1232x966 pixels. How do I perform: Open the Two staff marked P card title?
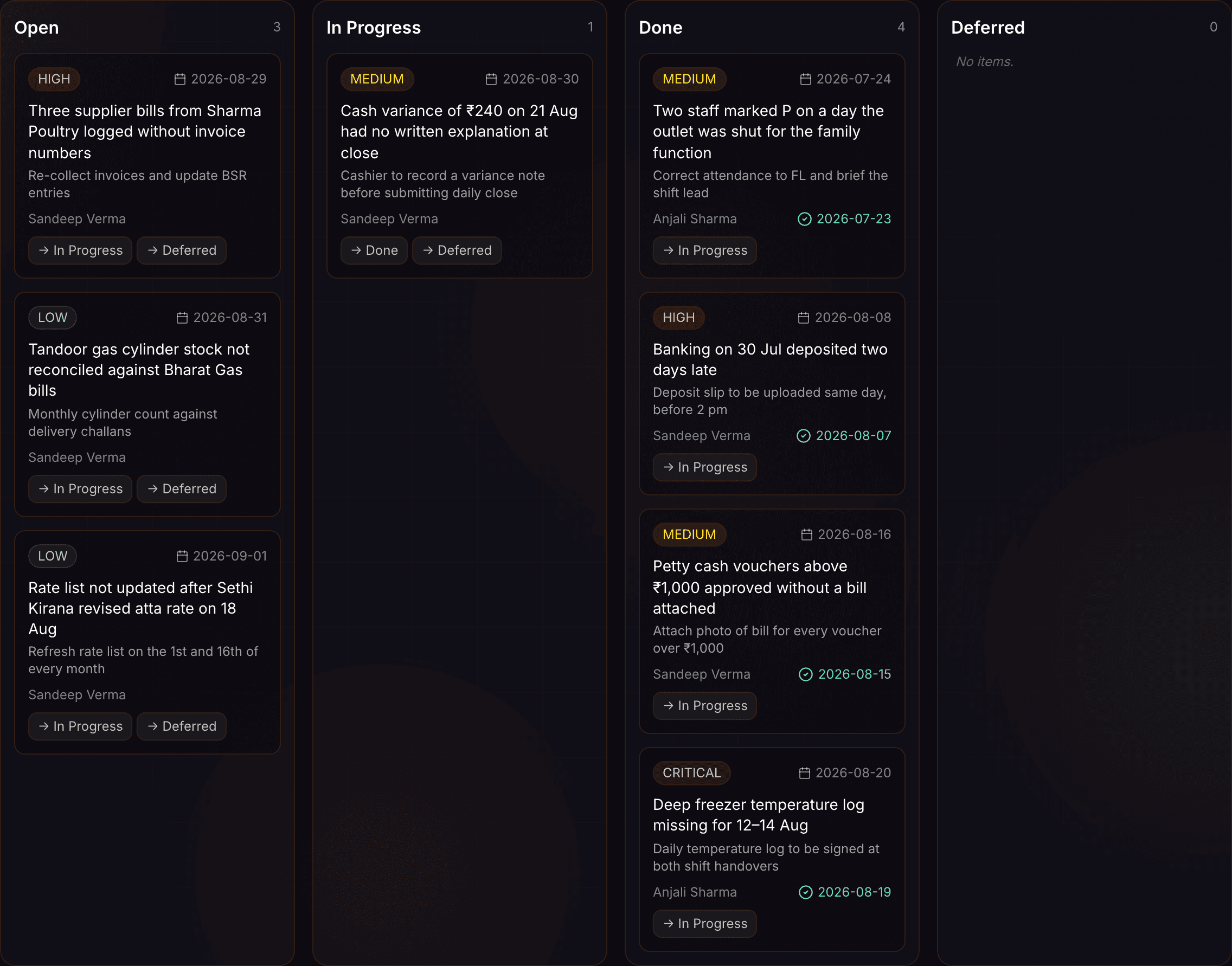768,132
